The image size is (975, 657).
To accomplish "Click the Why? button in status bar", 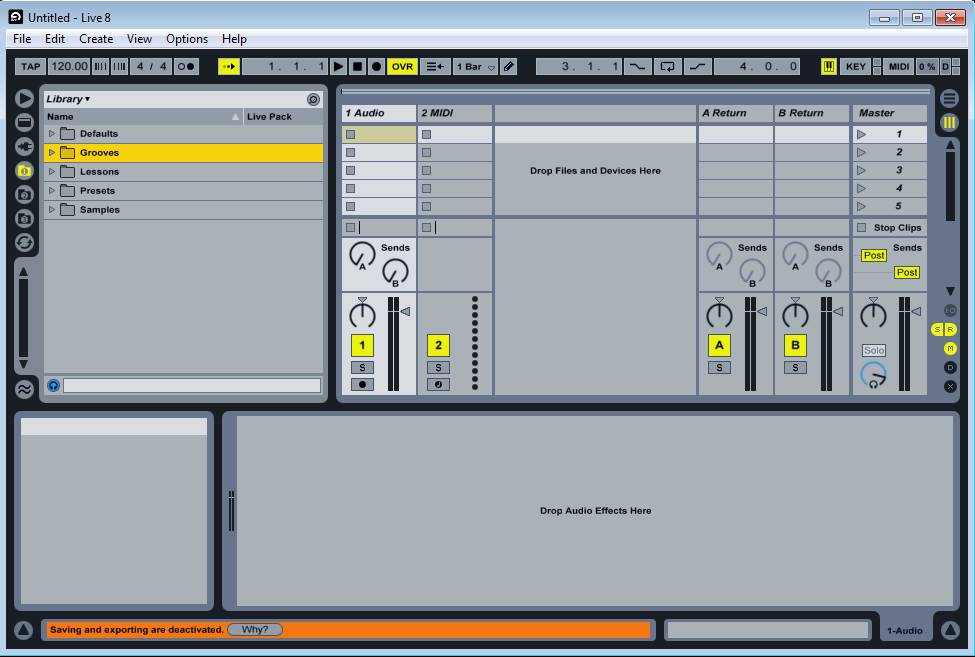I will point(255,630).
